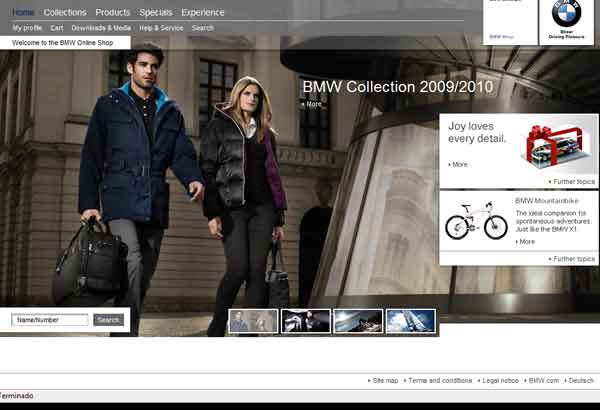Expand More under BMW Collection 2009/2010

[x=314, y=104]
